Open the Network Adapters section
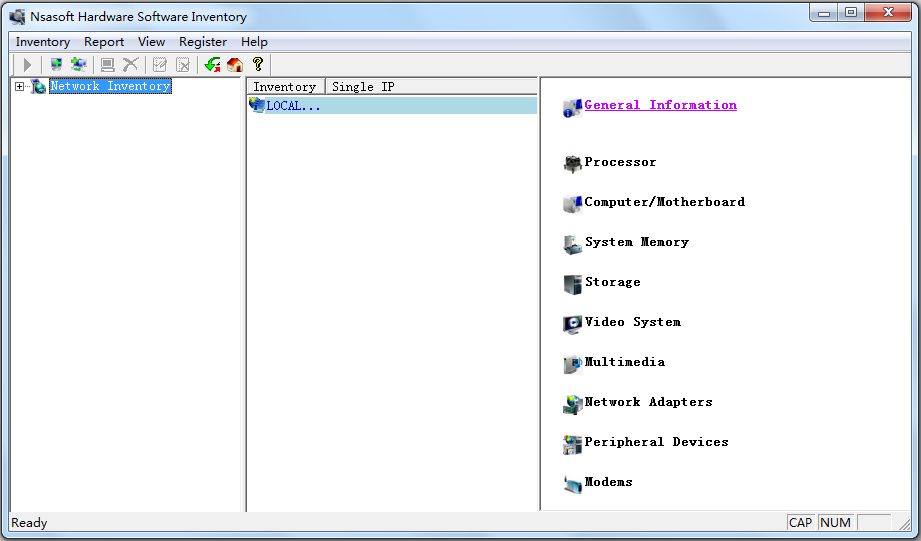Image resolution: width=921 pixels, height=541 pixels. click(648, 402)
